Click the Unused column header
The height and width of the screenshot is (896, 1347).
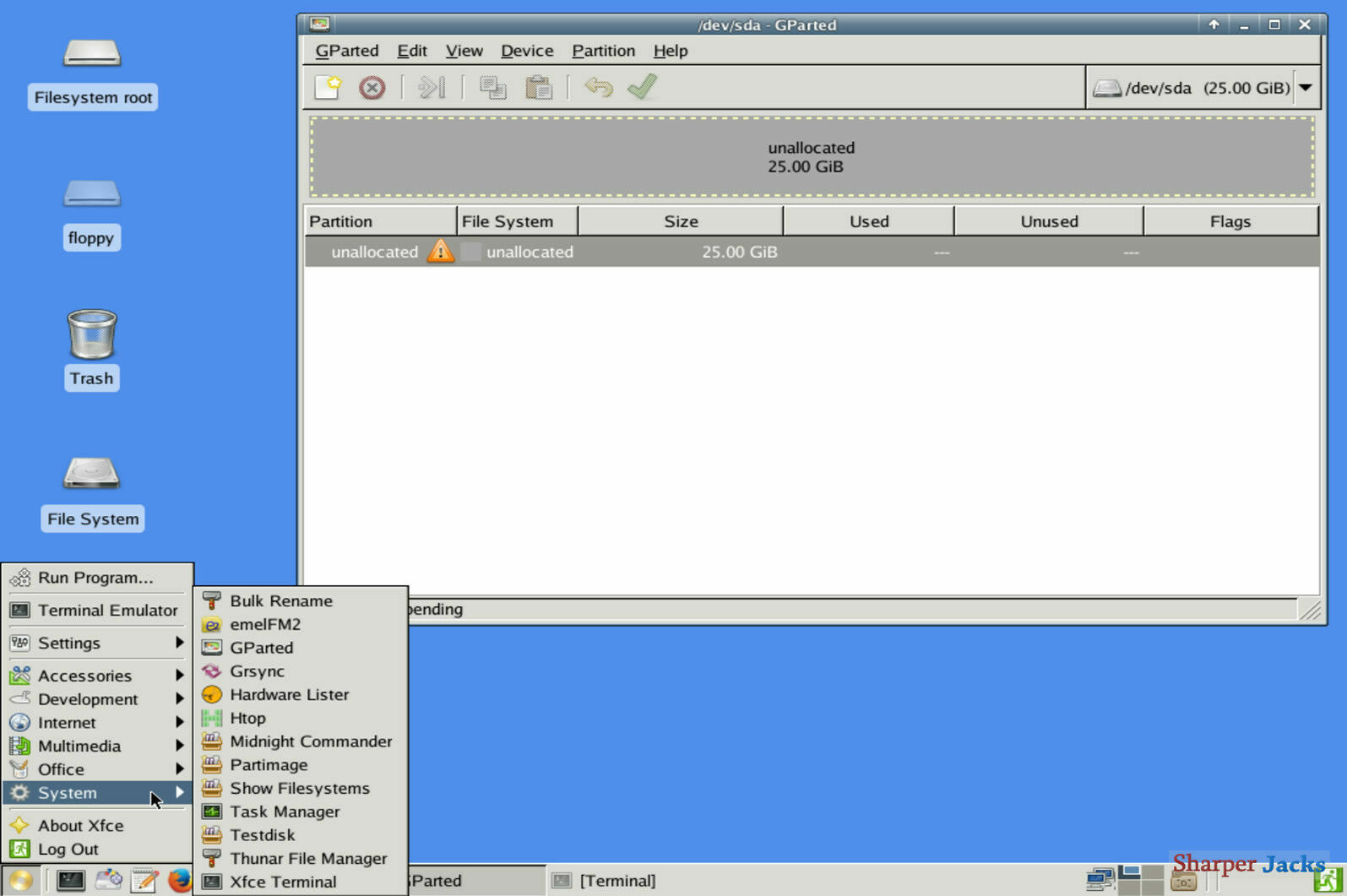[1049, 221]
